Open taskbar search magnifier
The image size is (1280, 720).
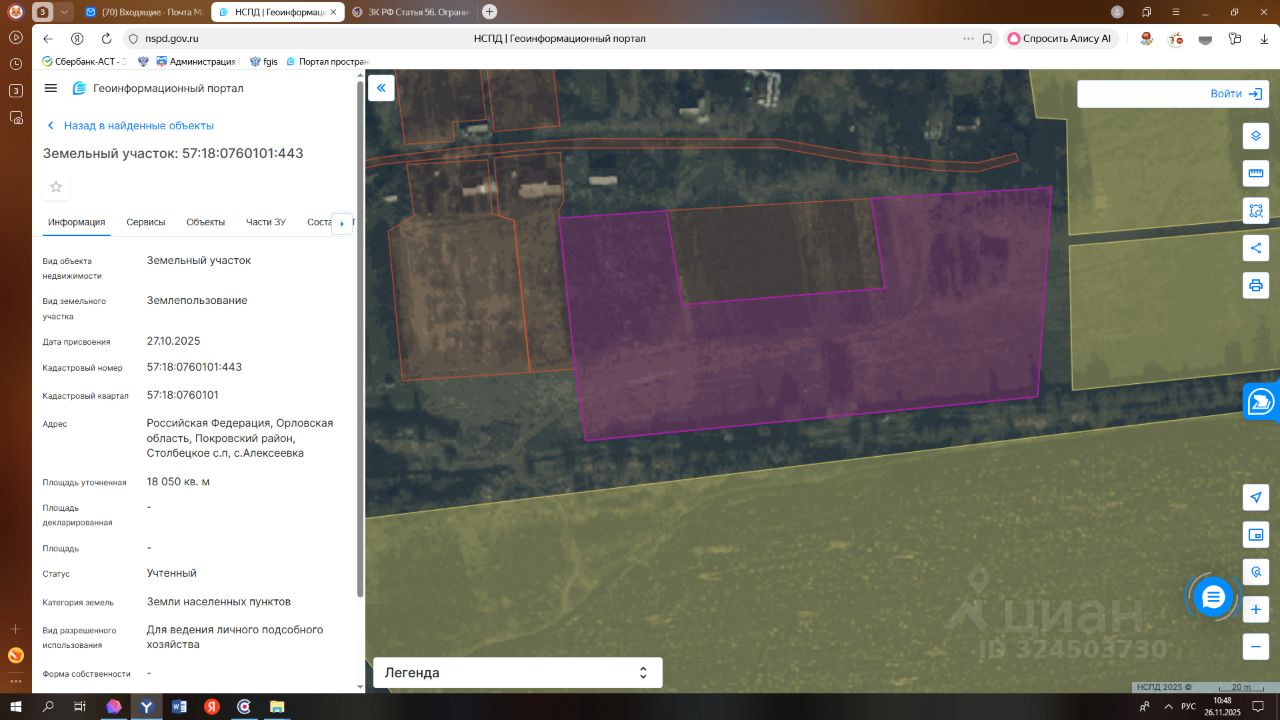[48, 706]
